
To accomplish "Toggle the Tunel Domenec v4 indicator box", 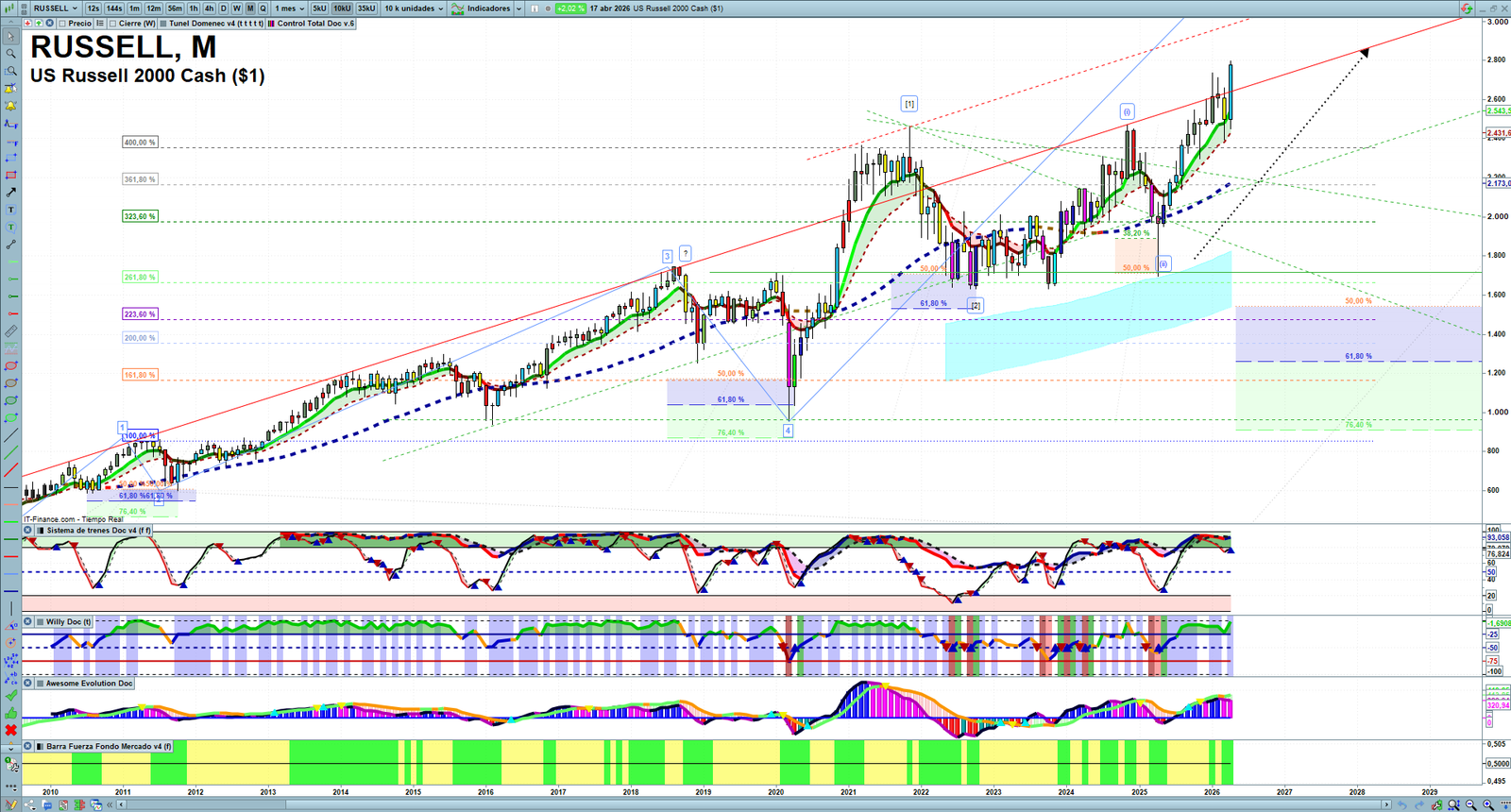I will (163, 24).
